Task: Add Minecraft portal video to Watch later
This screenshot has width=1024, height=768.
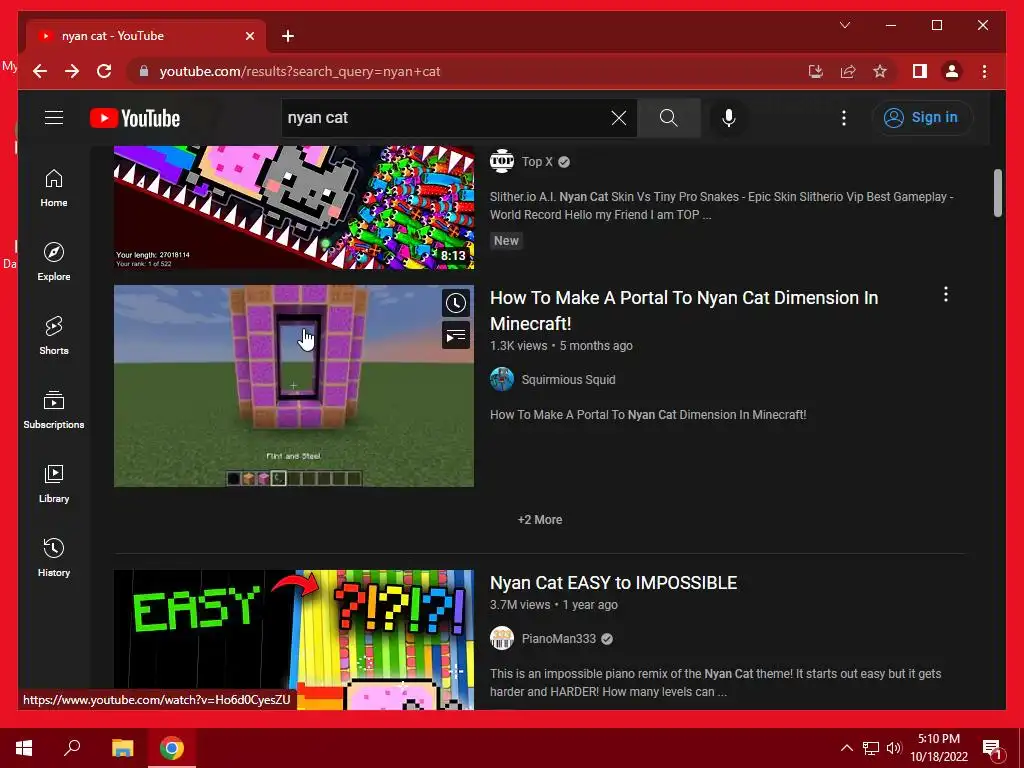Action: 456,302
